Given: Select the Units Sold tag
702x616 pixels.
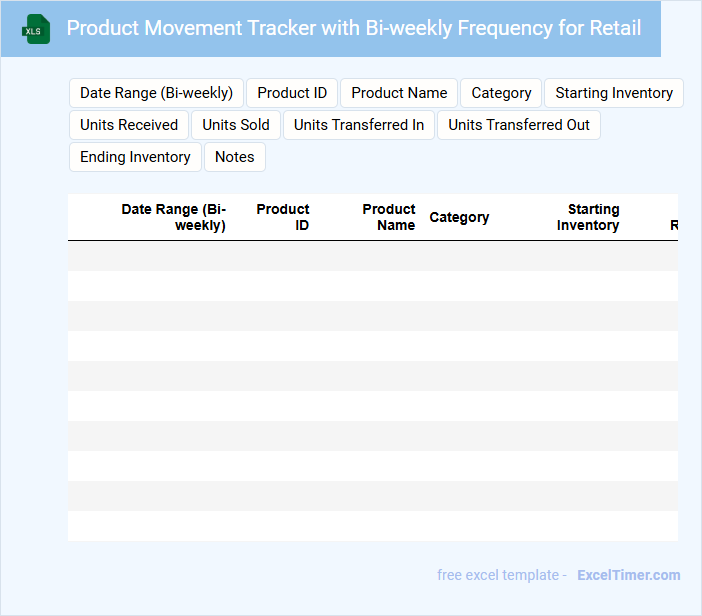Looking at the screenshot, I should (236, 125).
